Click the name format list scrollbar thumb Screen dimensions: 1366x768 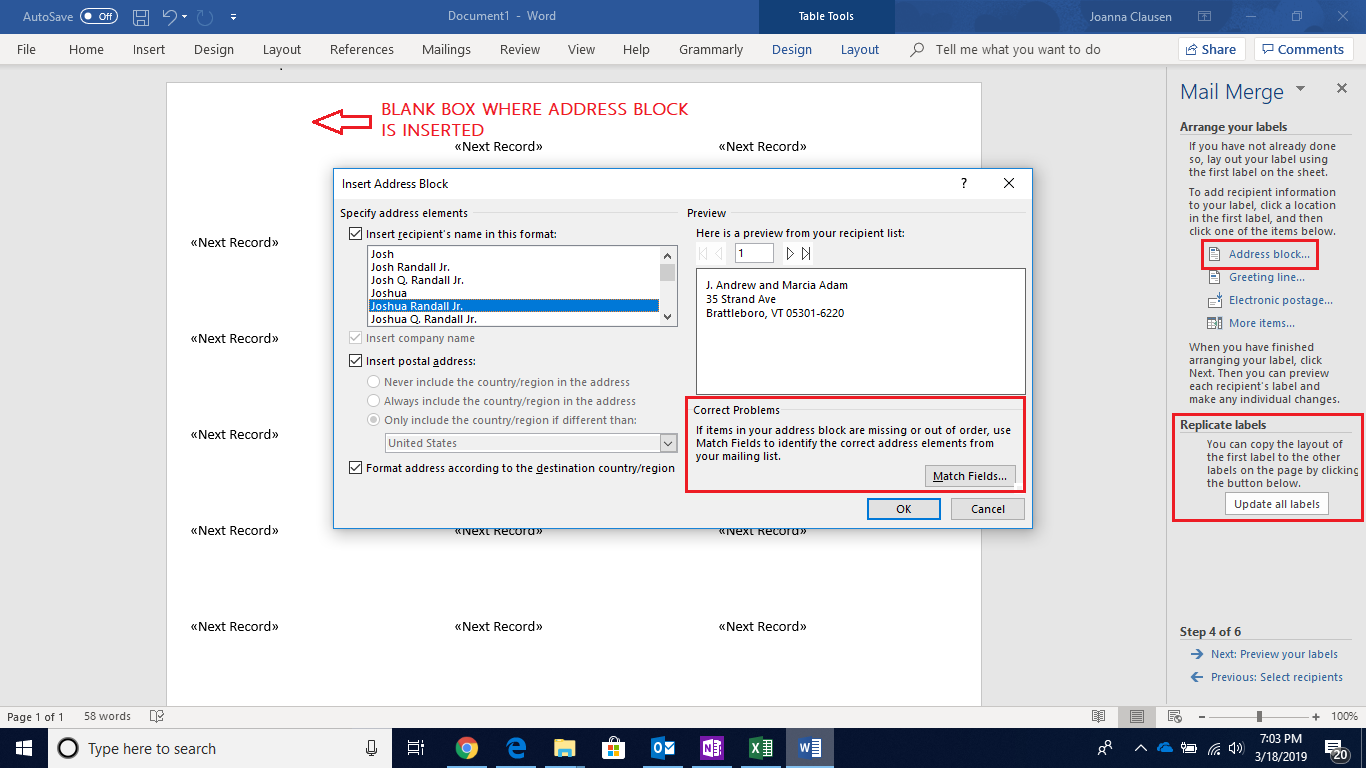point(668,272)
